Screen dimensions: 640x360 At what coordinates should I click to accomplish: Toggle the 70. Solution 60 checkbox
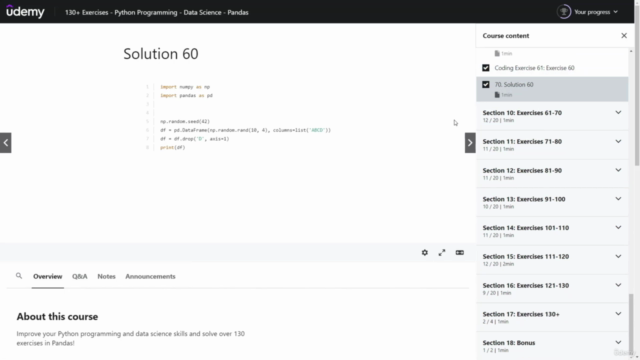pyautogui.click(x=486, y=84)
